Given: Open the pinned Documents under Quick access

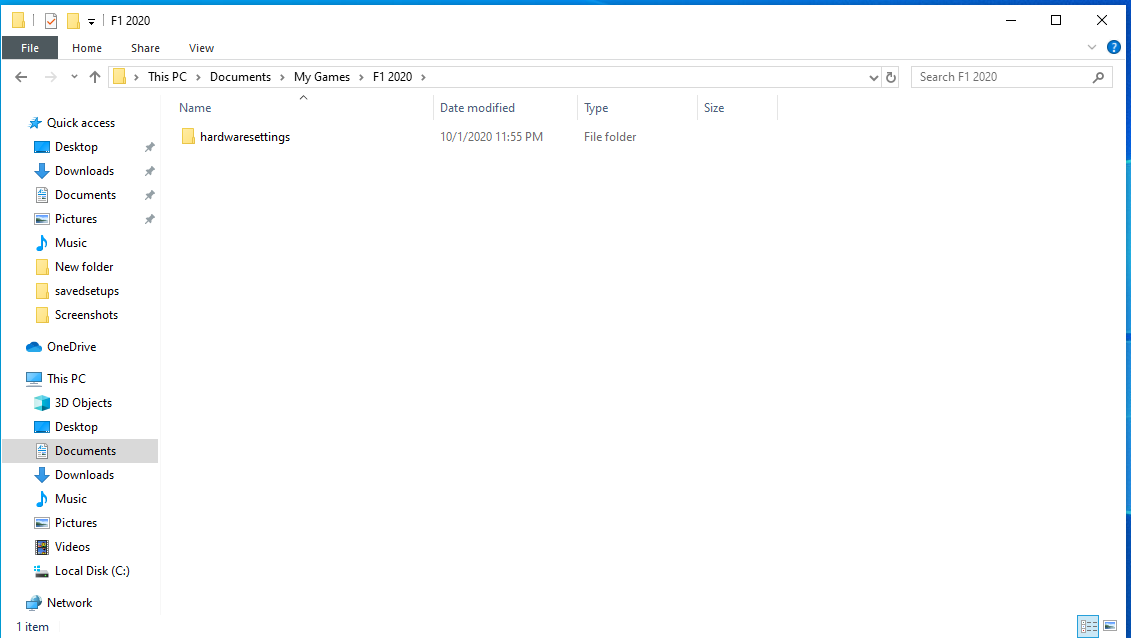Looking at the screenshot, I should [x=85, y=195].
